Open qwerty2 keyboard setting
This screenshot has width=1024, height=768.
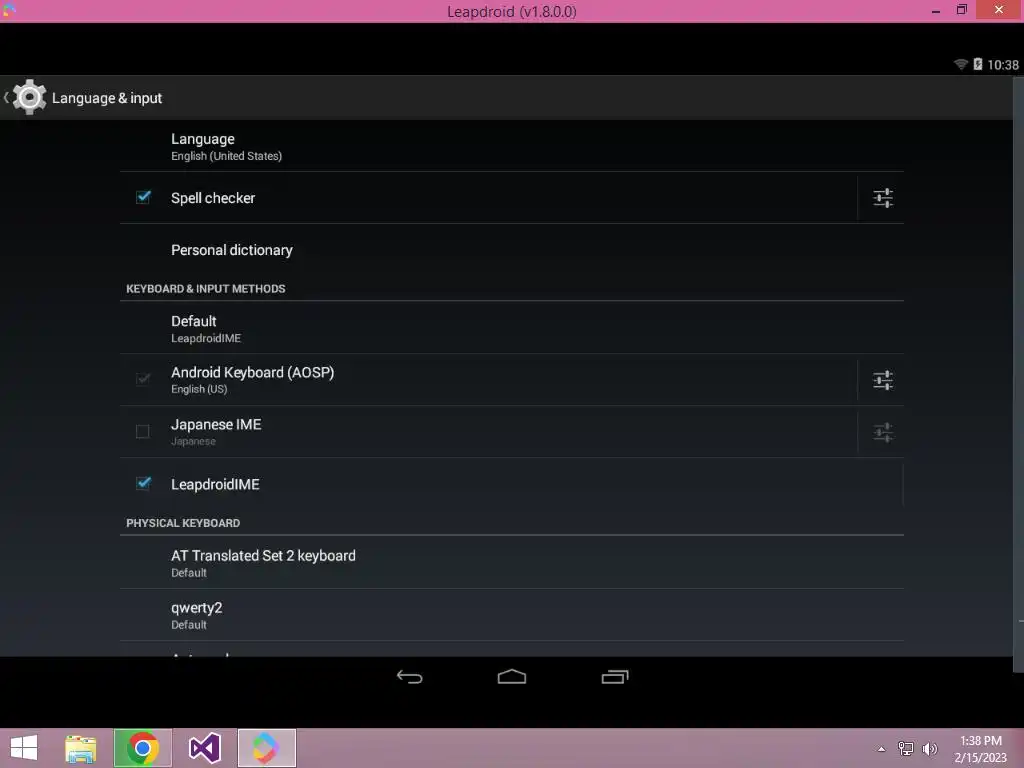511,615
